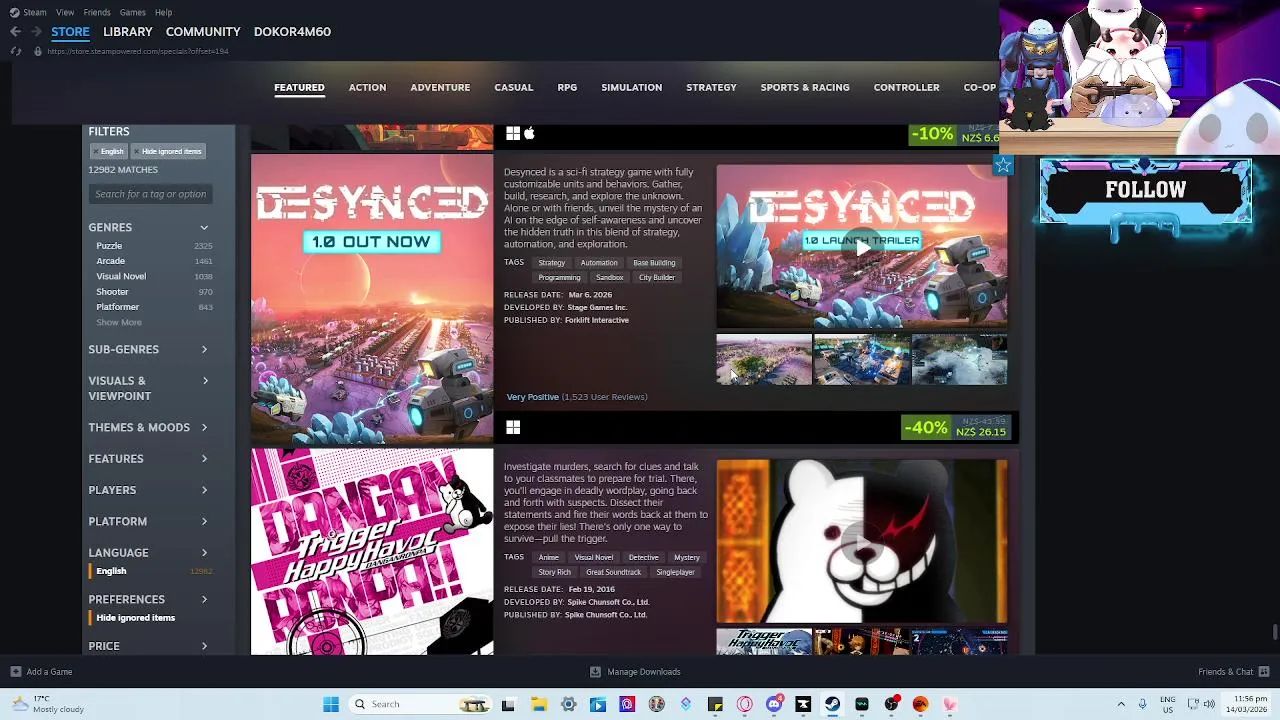This screenshot has width=1280, height=720.
Task: Open the Visual Novel tag on Danganronpa
Action: (593, 557)
